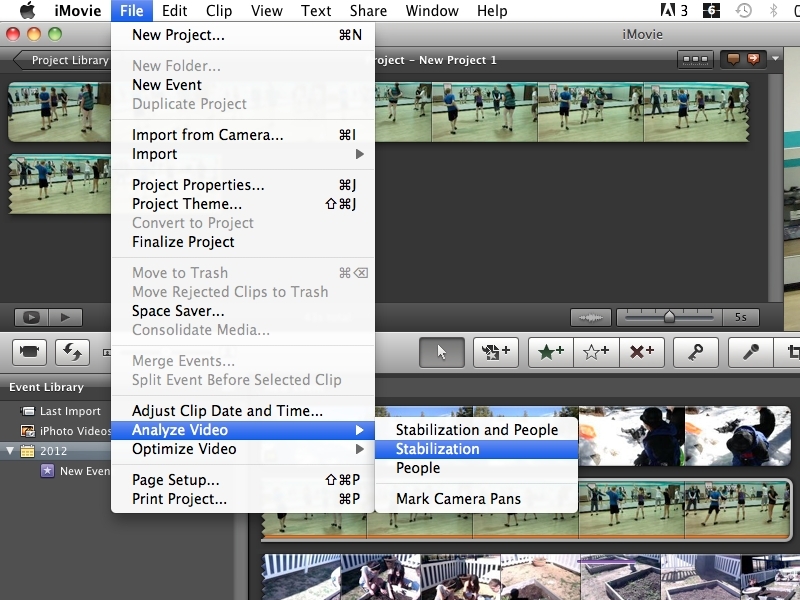Open the keyword tool key icon
The height and width of the screenshot is (600, 800).
(x=696, y=352)
